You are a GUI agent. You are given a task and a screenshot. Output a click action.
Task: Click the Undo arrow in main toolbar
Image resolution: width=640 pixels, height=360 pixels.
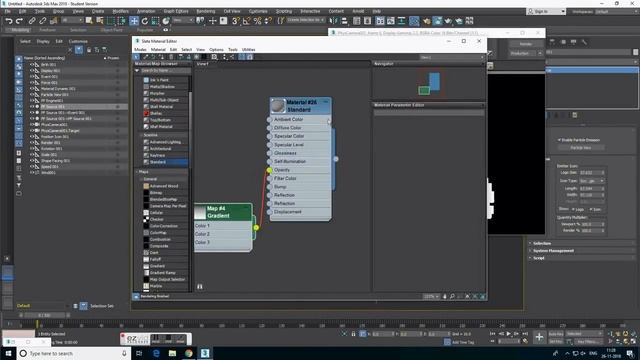click(x=9, y=20)
